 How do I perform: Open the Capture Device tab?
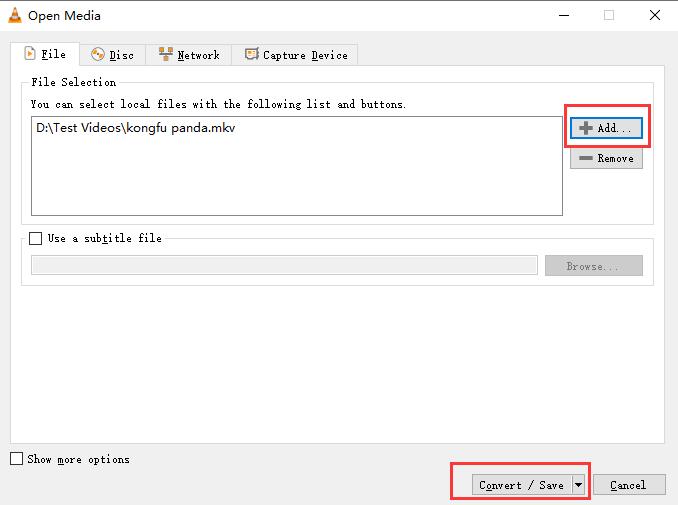tap(296, 55)
